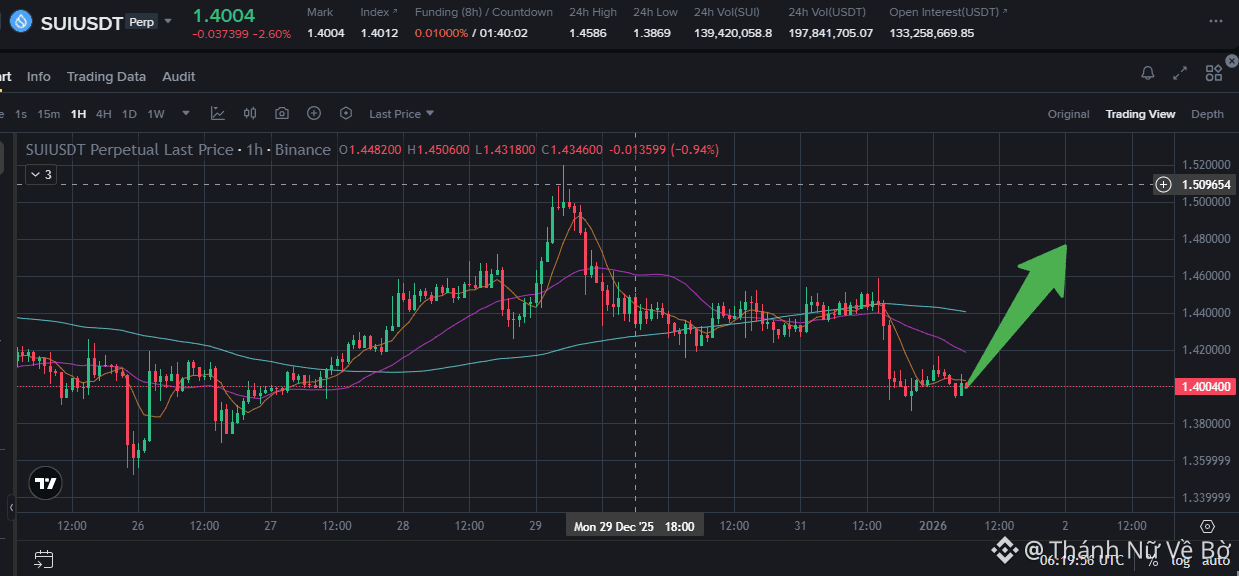Switch to the Depth chart view
The height and width of the screenshot is (576, 1239).
coord(1207,114)
